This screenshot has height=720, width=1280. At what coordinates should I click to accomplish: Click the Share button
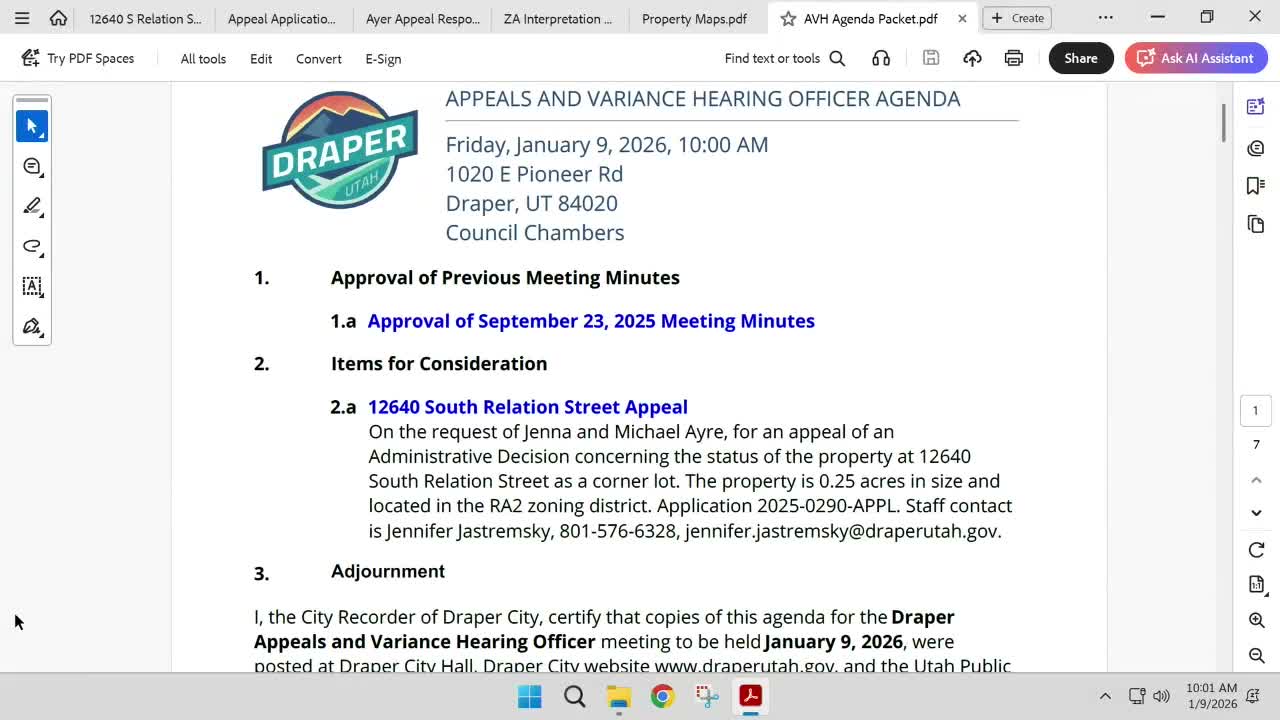coord(1081,58)
